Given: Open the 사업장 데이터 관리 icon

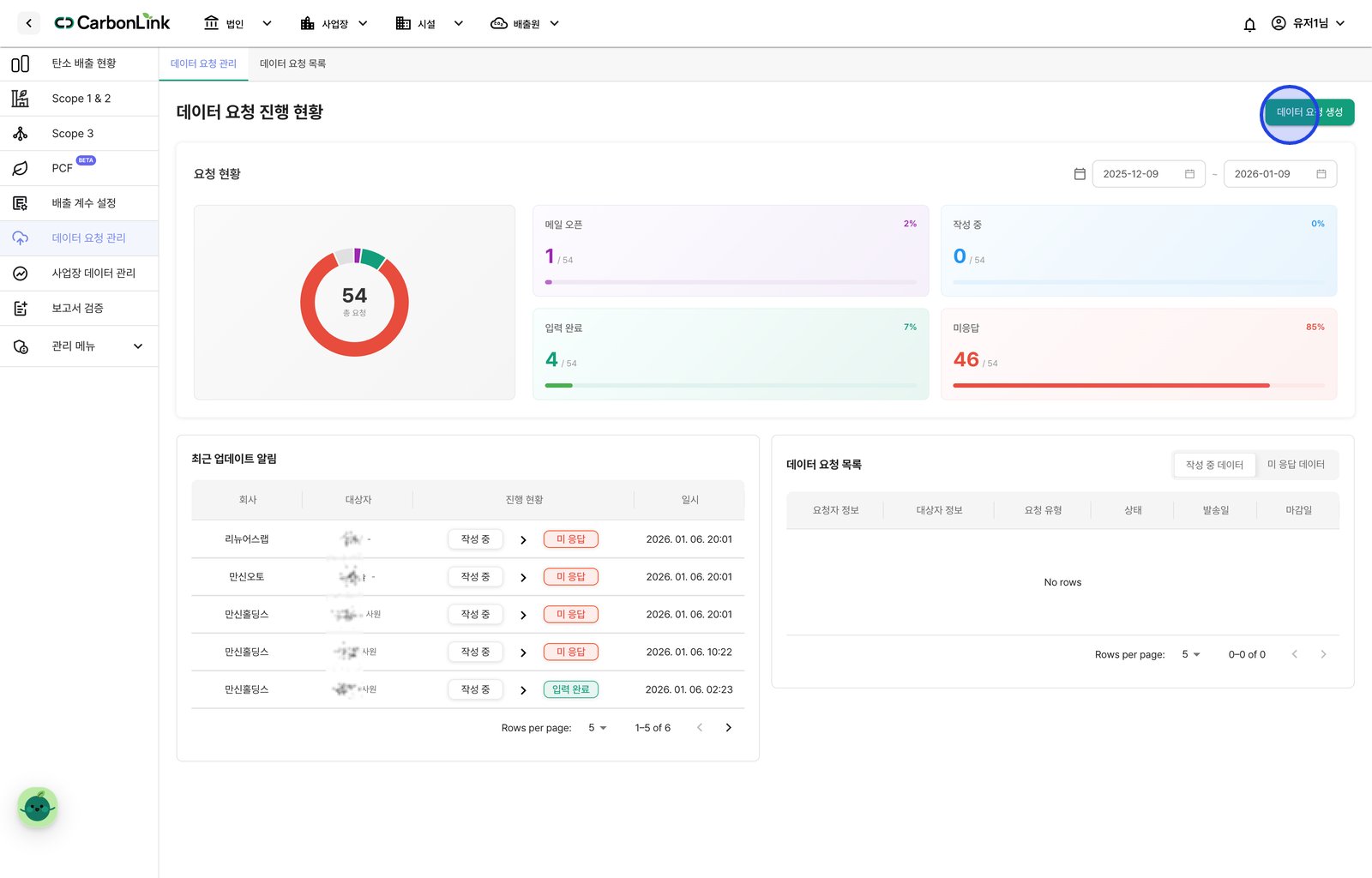Looking at the screenshot, I should point(21,274).
